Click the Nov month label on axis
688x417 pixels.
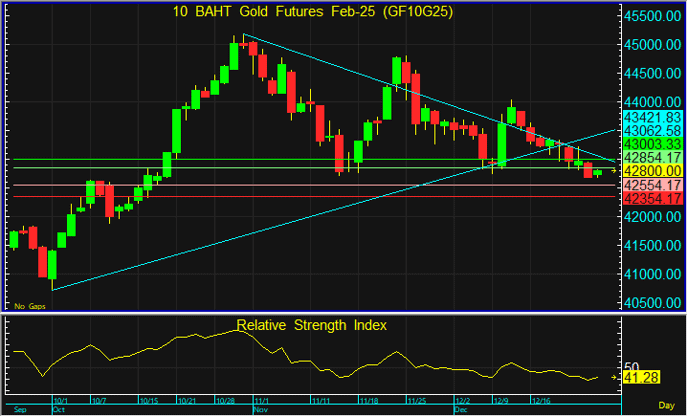click(261, 409)
